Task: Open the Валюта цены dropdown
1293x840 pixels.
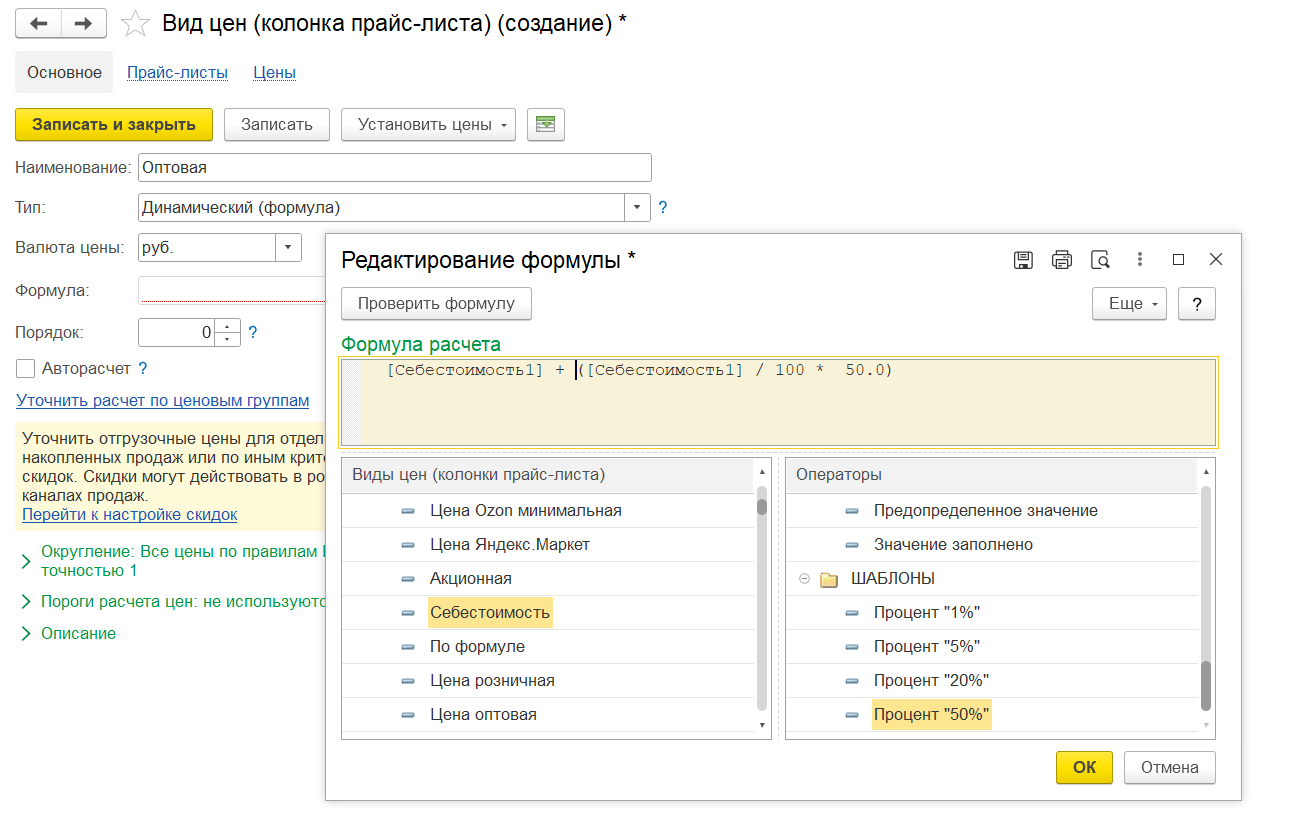Action: [x=288, y=248]
